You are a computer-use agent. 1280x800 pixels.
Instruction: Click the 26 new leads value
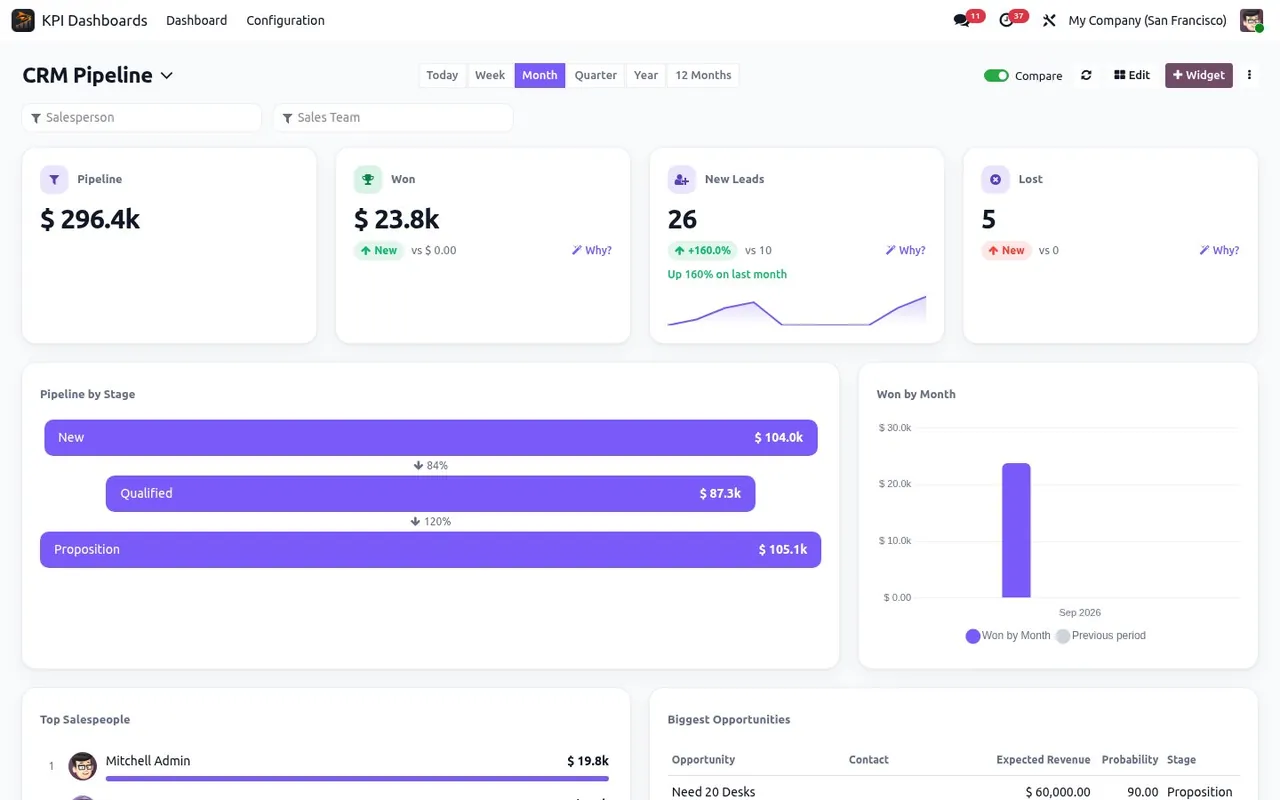[682, 220]
